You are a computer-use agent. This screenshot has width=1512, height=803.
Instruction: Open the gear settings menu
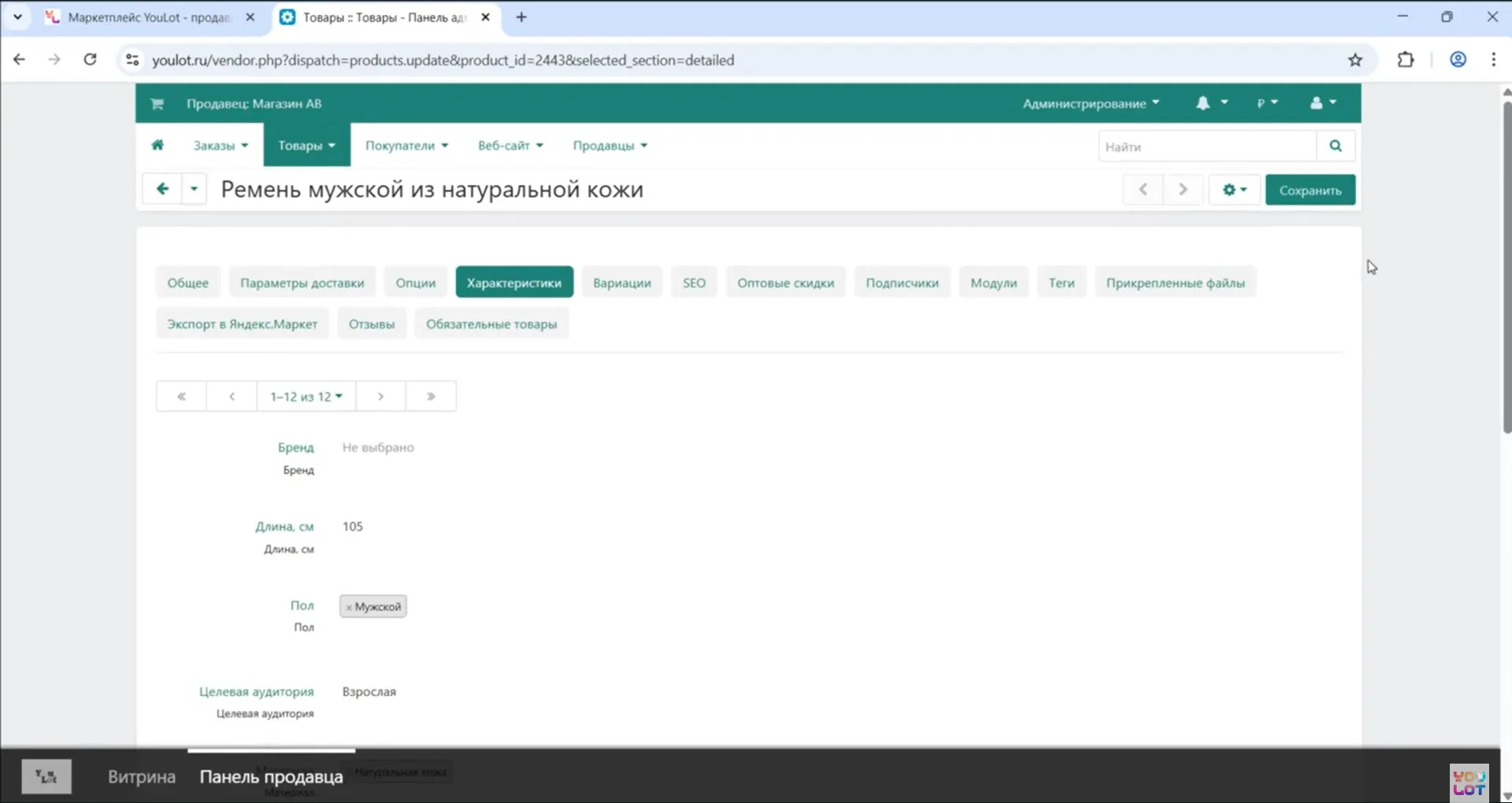[1233, 190]
